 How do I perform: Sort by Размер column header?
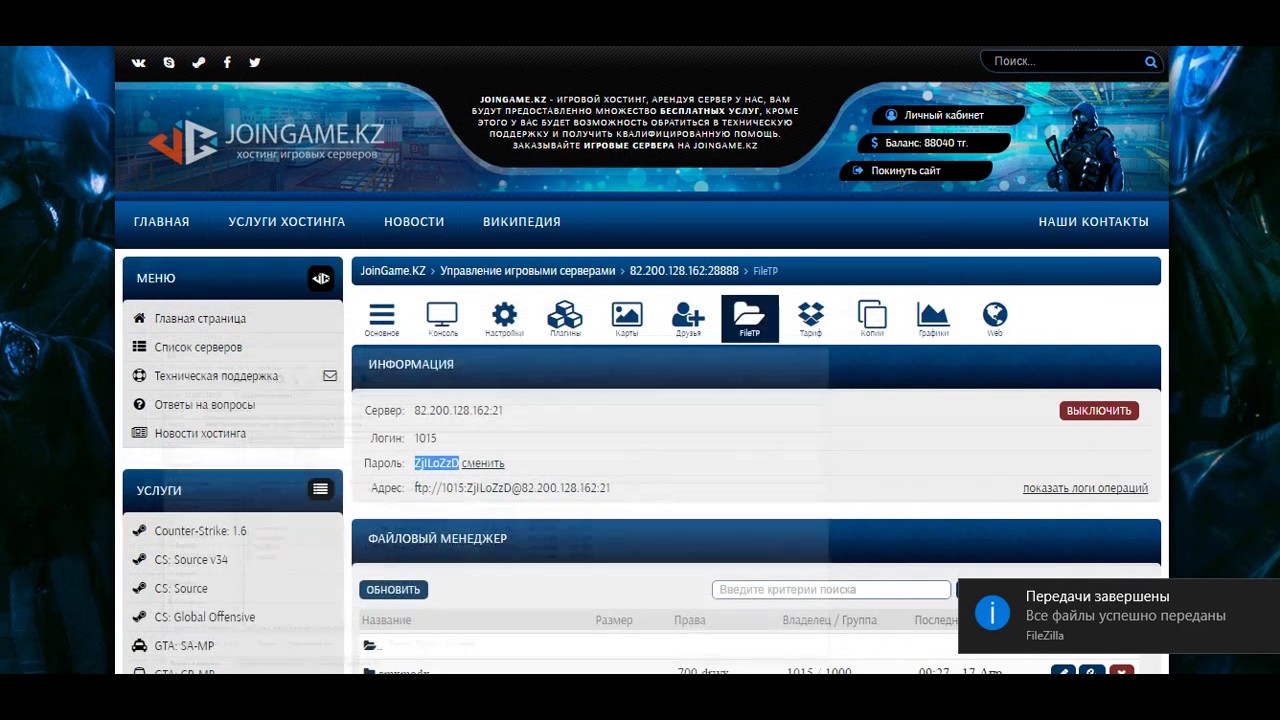(614, 620)
